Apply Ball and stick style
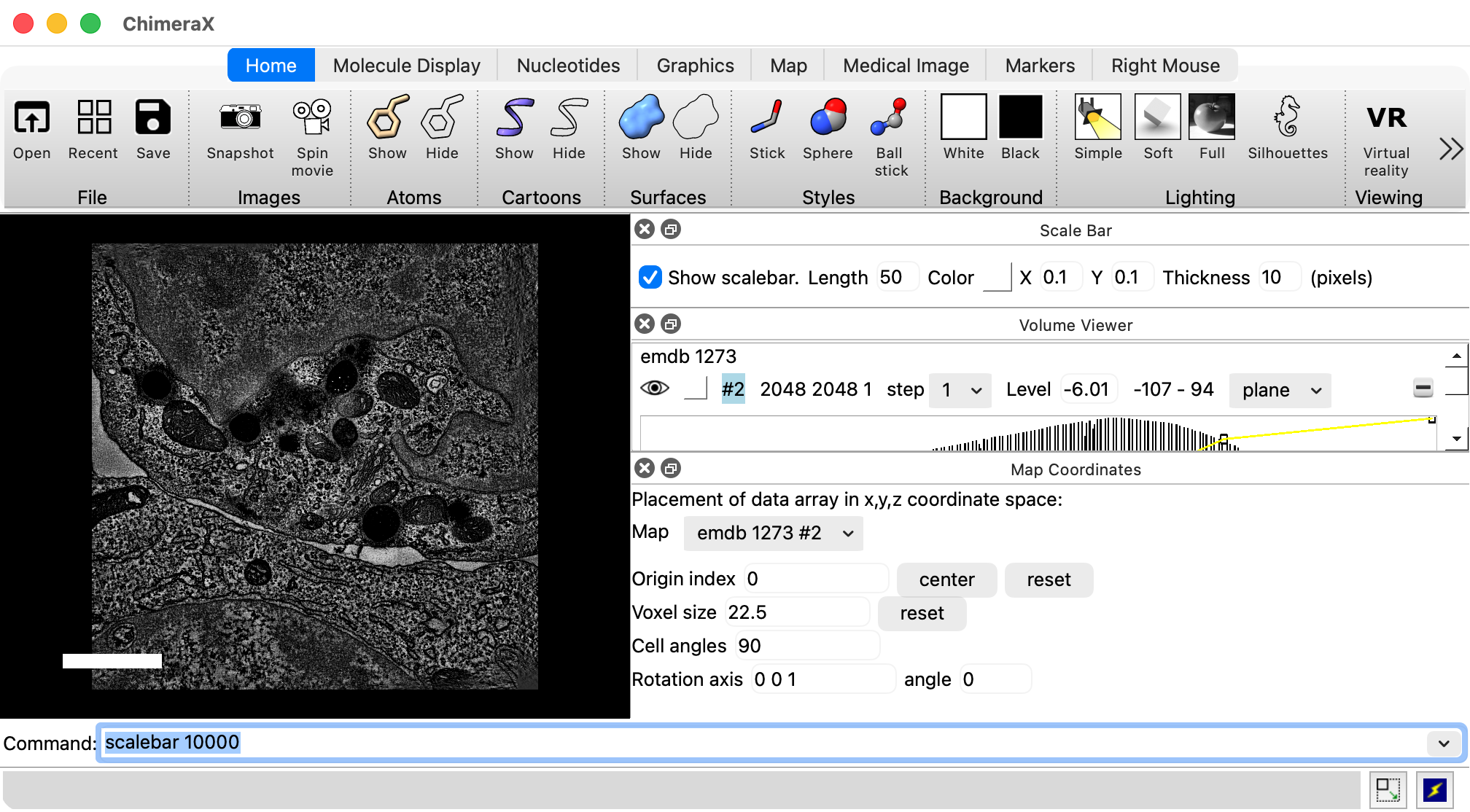 [890, 118]
